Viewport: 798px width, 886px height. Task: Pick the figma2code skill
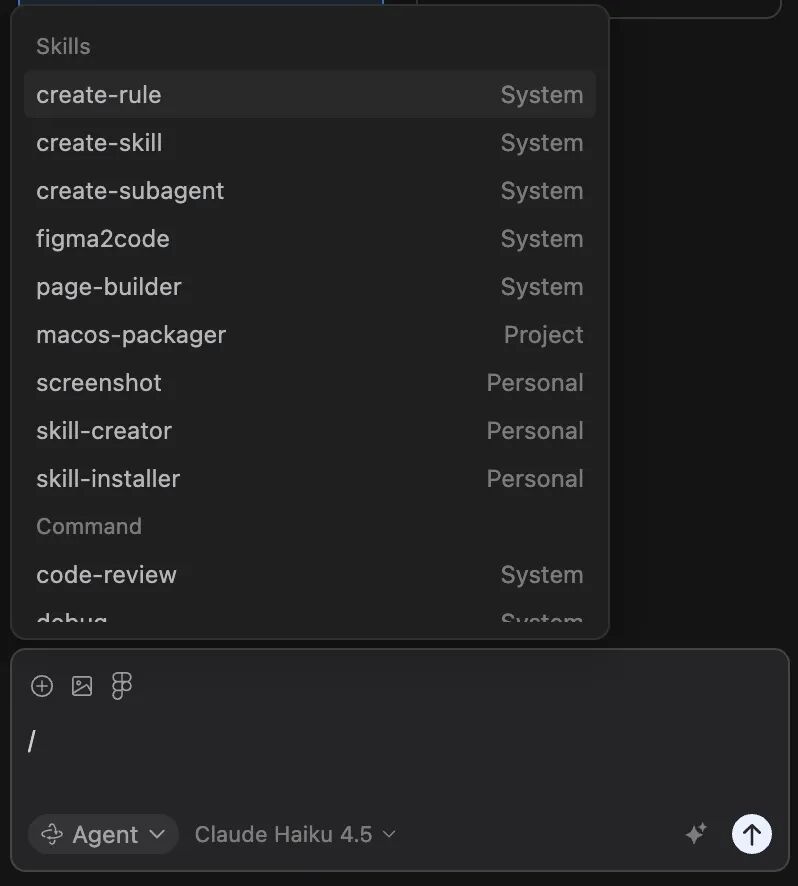[x=310, y=239]
